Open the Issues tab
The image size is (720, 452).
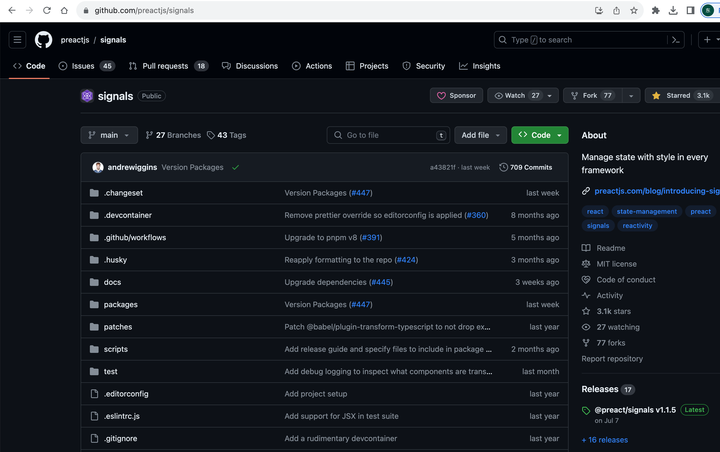(x=86, y=66)
